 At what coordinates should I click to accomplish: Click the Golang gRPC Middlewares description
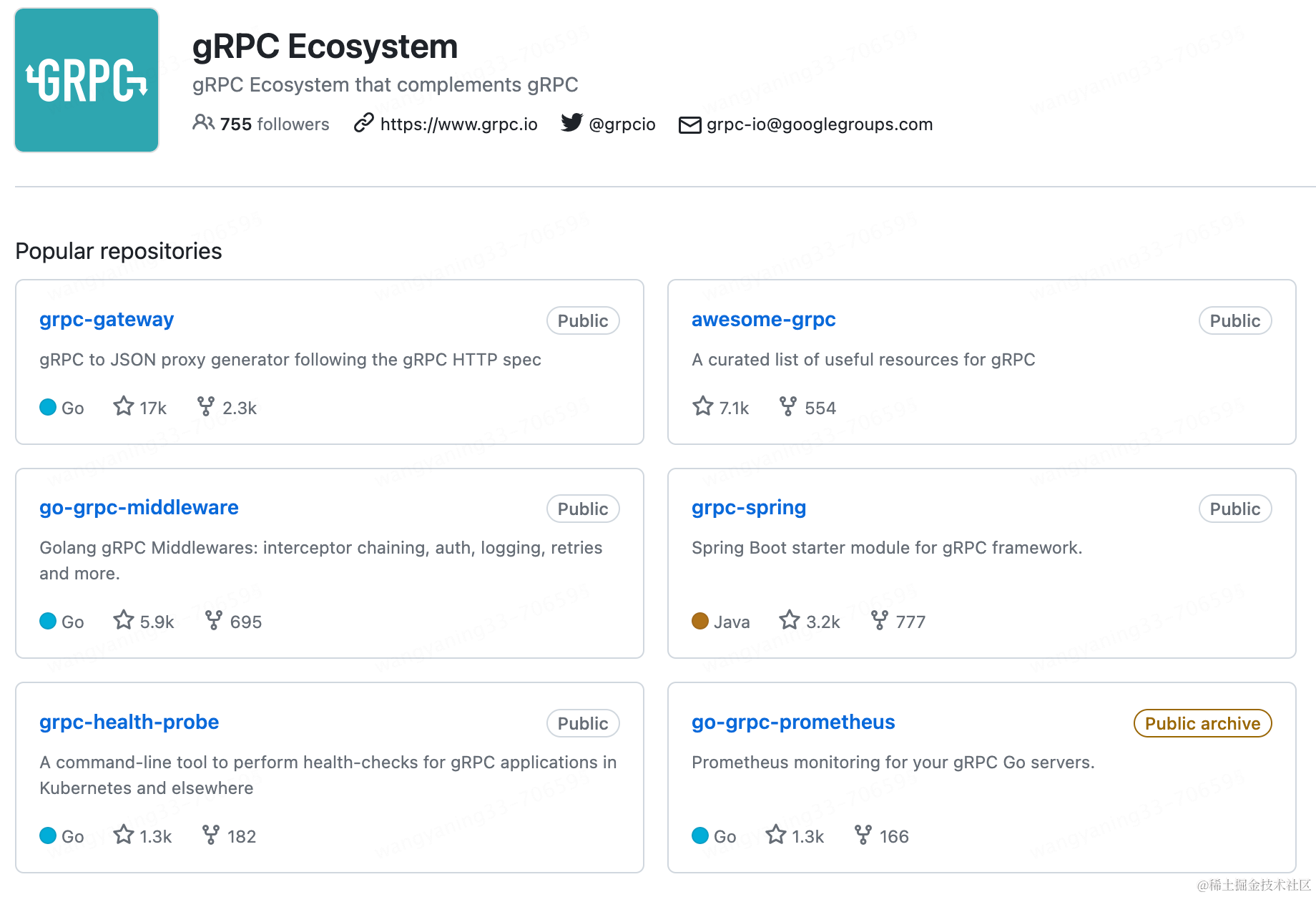coord(321,560)
